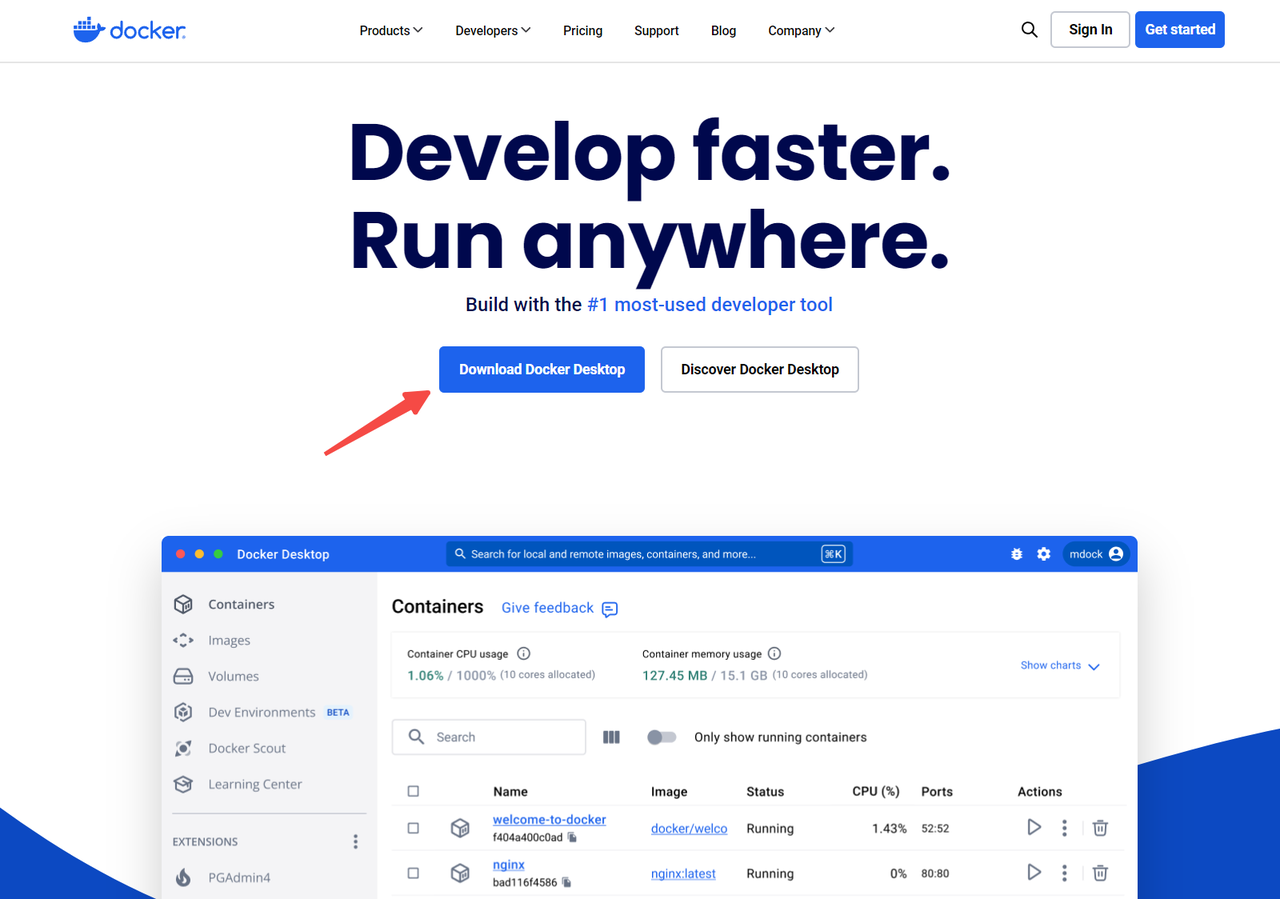The height and width of the screenshot is (899, 1280).
Task: Click the Name column header
Action: pos(510,792)
